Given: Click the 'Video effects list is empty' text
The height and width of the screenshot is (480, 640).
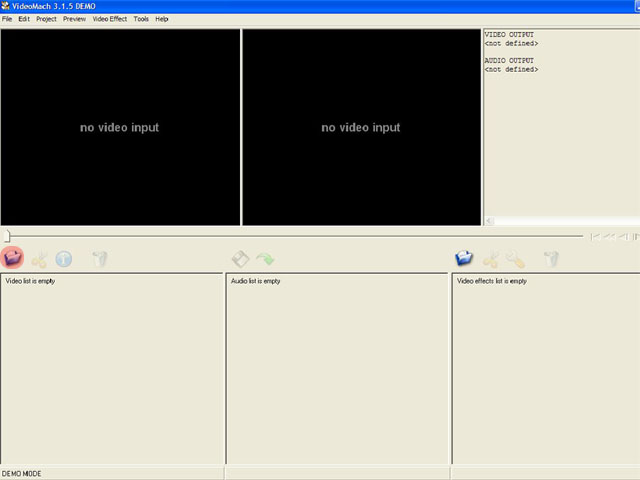Looking at the screenshot, I should point(492,281).
